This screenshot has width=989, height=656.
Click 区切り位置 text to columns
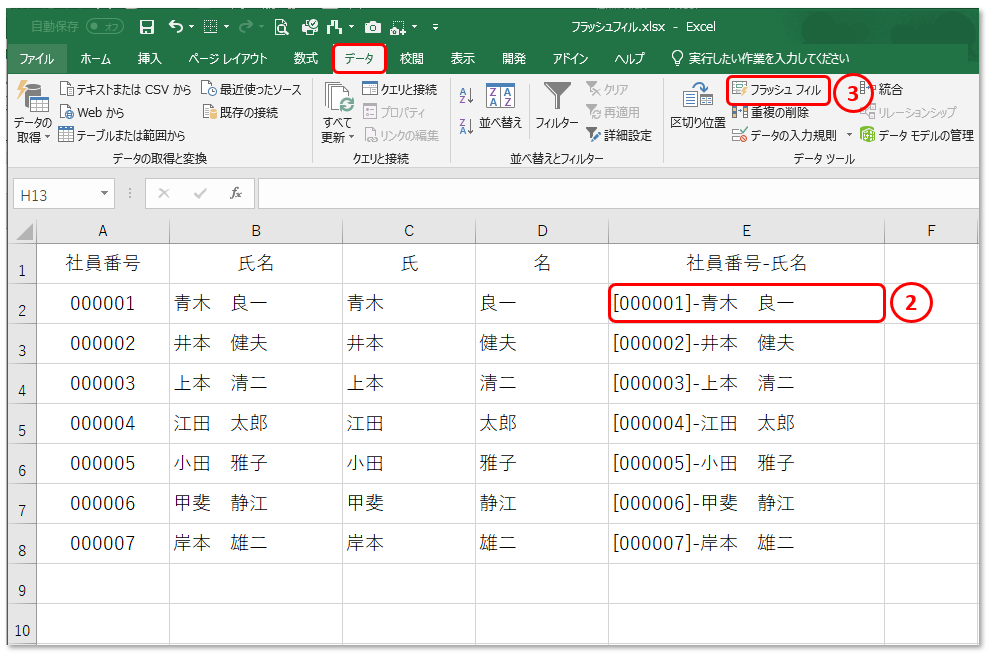pos(698,105)
